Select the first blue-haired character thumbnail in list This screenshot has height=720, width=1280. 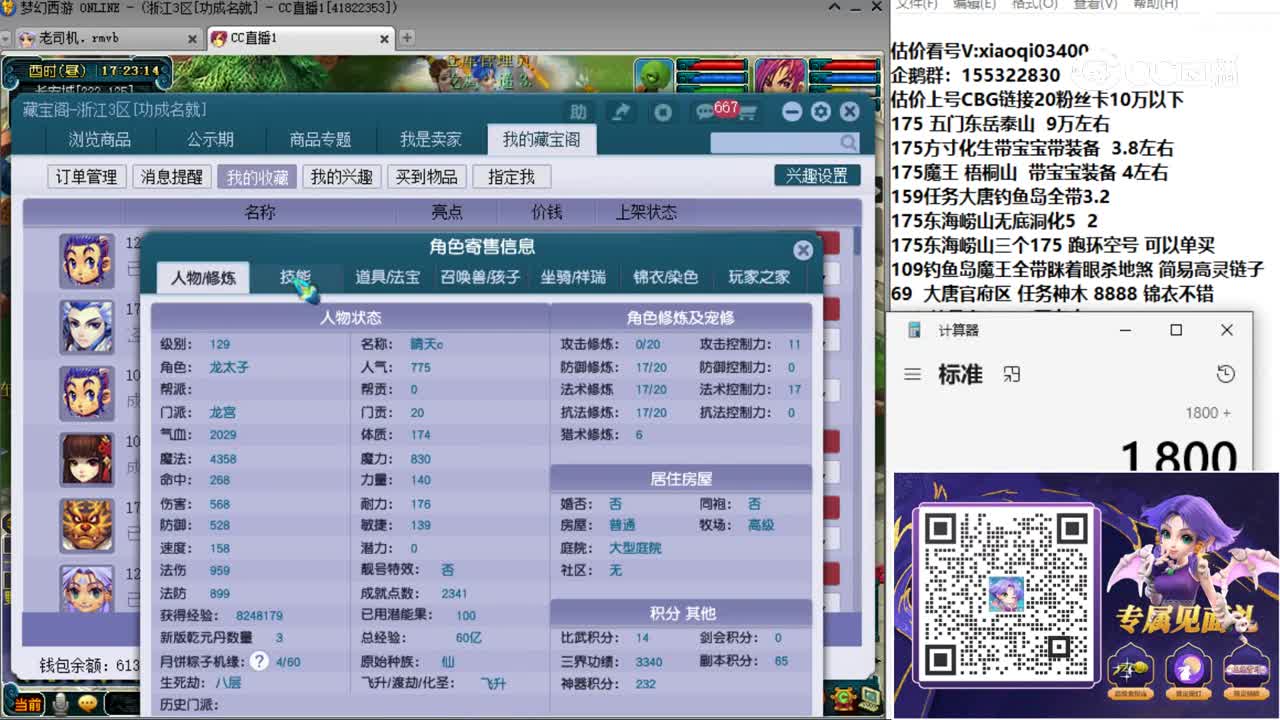coord(86,261)
